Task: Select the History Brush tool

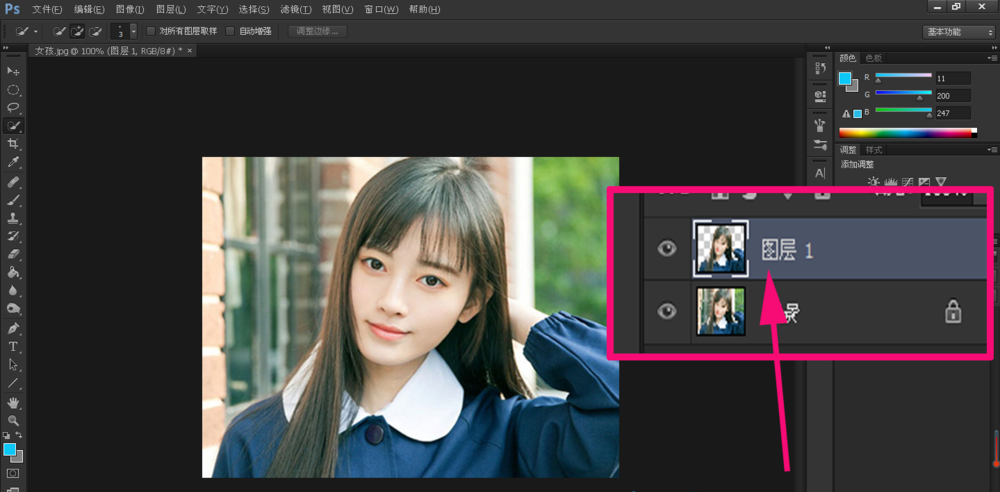Action: 13,236
